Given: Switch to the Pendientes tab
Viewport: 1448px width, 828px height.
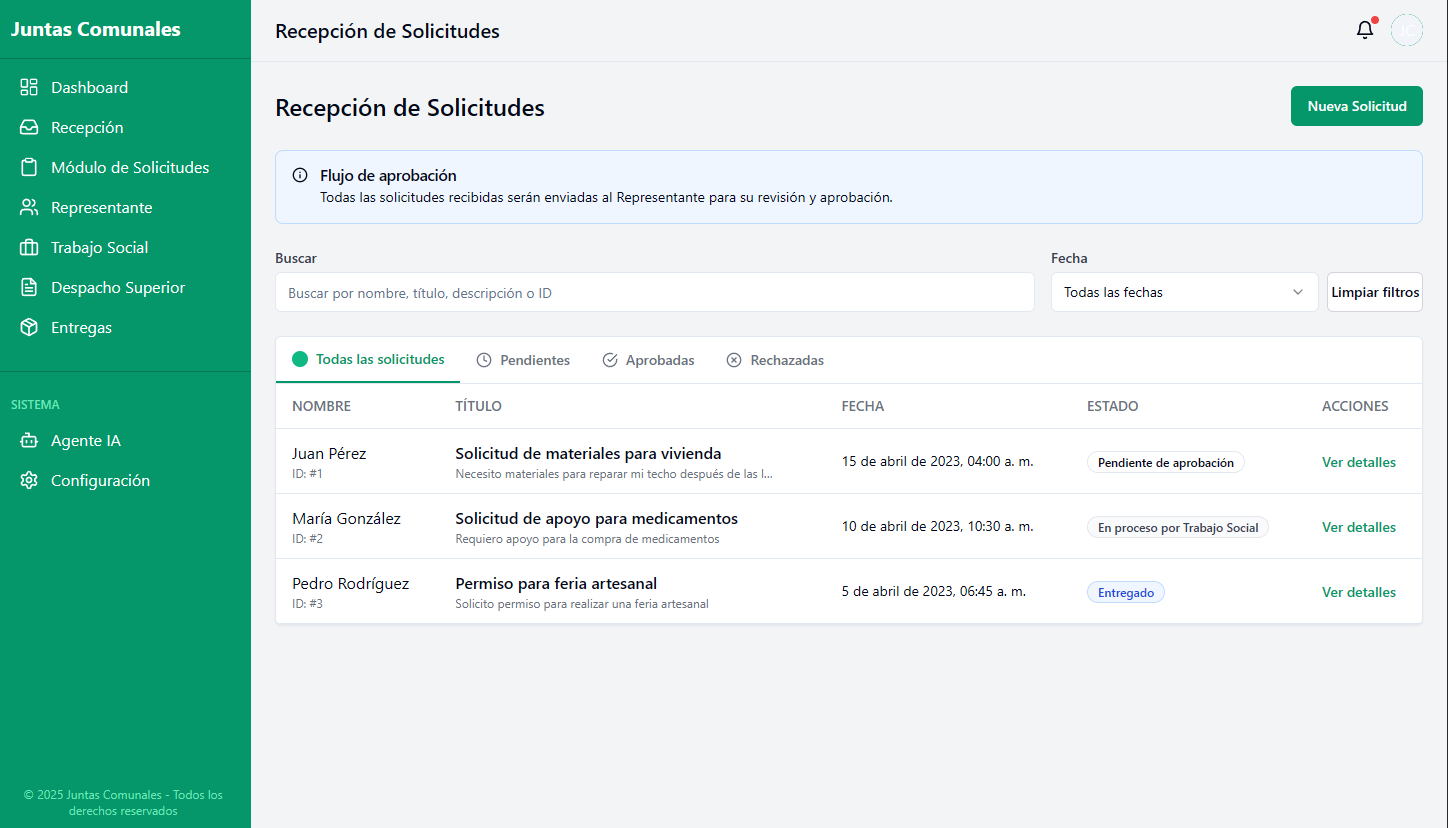Looking at the screenshot, I should pyautogui.click(x=523, y=360).
